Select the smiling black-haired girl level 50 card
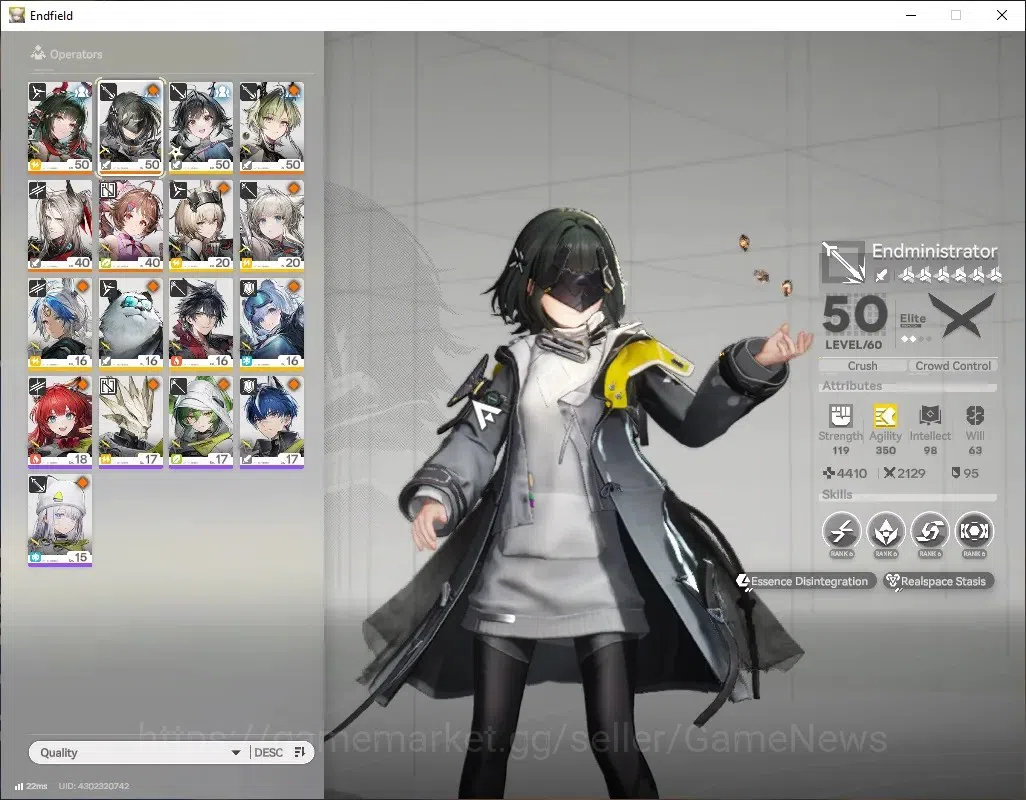Image resolution: width=1026 pixels, height=800 pixels. 201,127
